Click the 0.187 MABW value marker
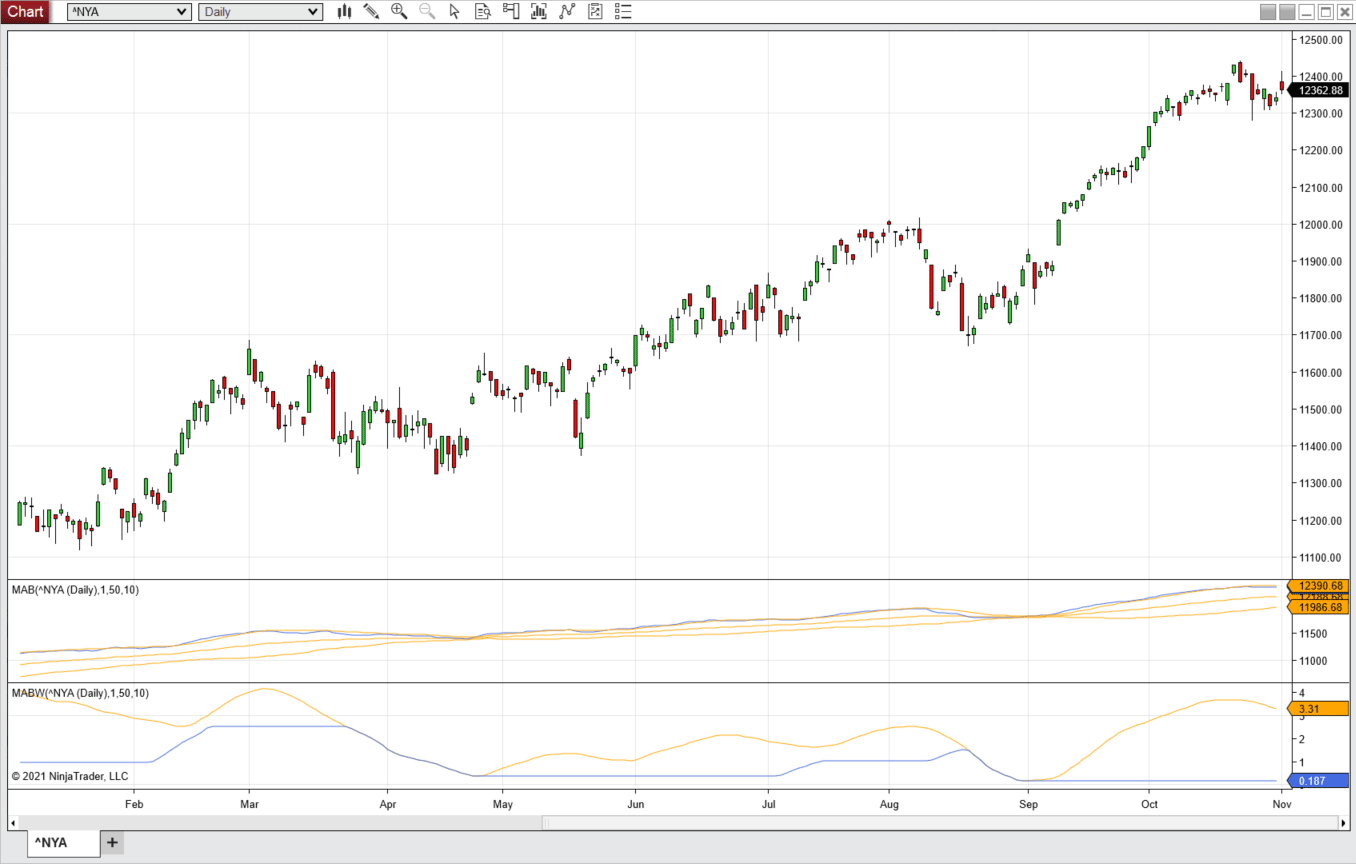Image resolution: width=1356 pixels, height=864 pixels. coord(1319,780)
